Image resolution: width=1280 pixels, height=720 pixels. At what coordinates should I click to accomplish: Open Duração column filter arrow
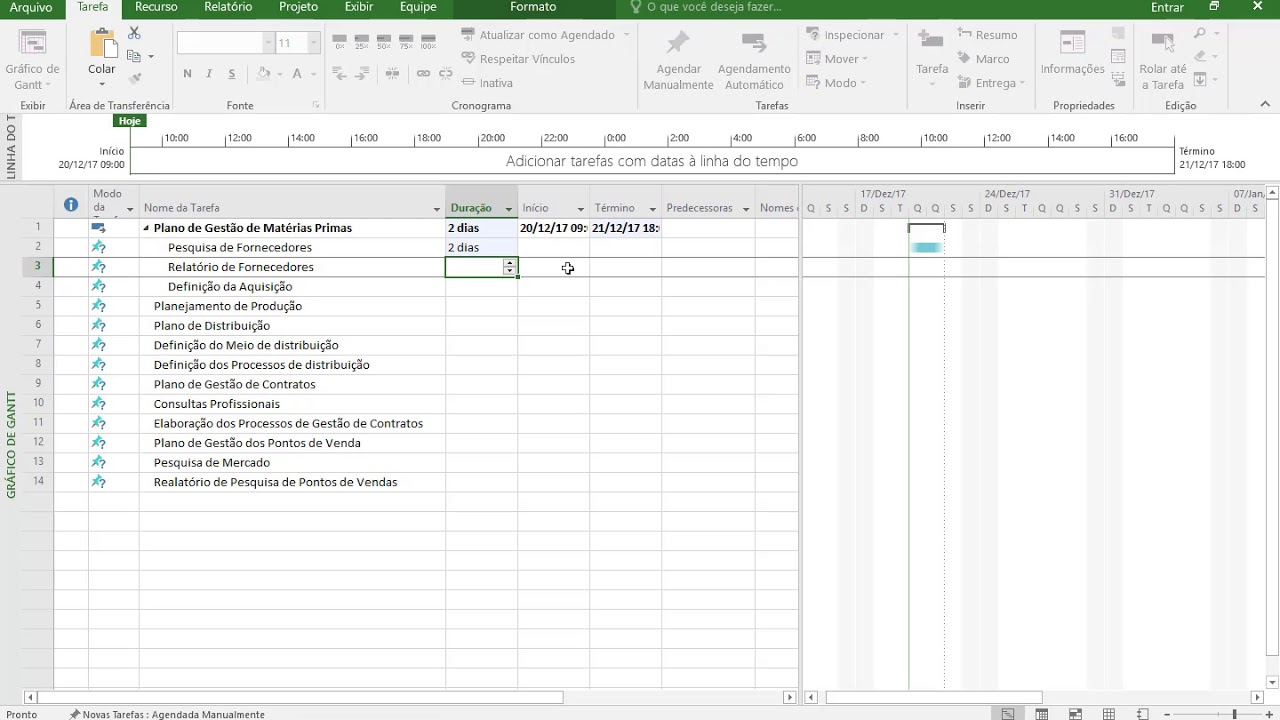(508, 209)
